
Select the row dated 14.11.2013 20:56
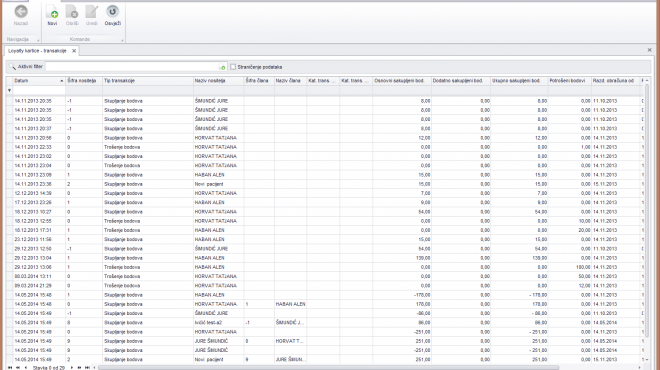point(324,138)
